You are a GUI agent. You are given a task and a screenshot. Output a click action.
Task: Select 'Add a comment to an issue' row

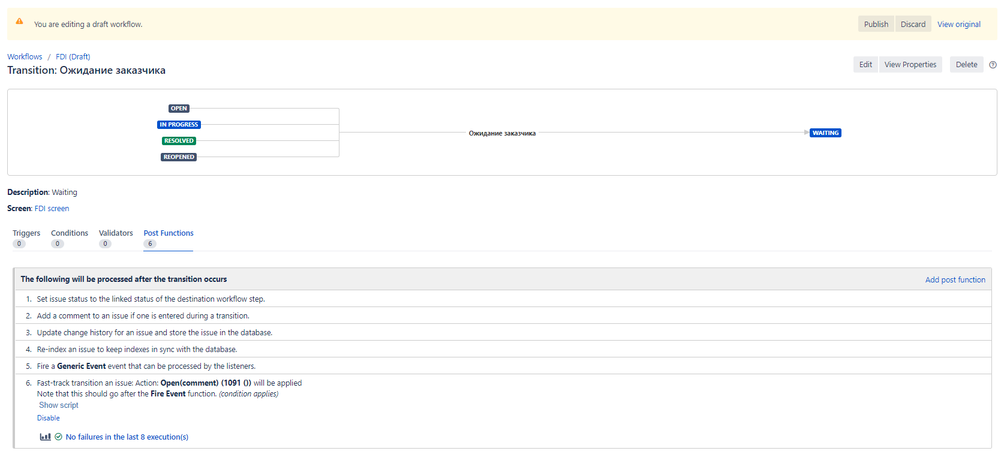[502, 316]
